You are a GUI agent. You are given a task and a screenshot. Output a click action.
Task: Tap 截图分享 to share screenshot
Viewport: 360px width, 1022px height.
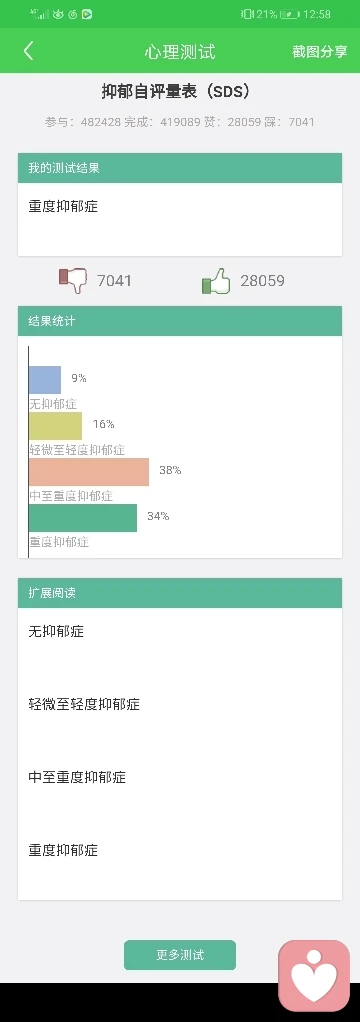coord(320,51)
